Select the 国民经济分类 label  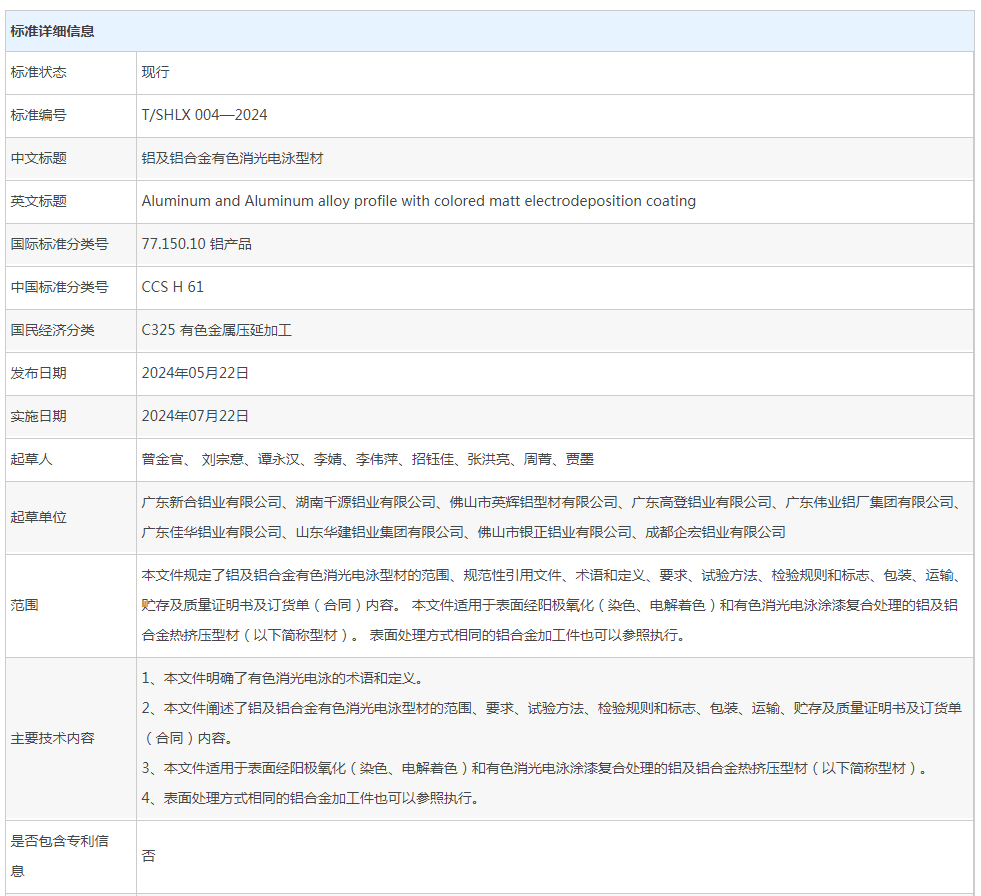[52, 330]
